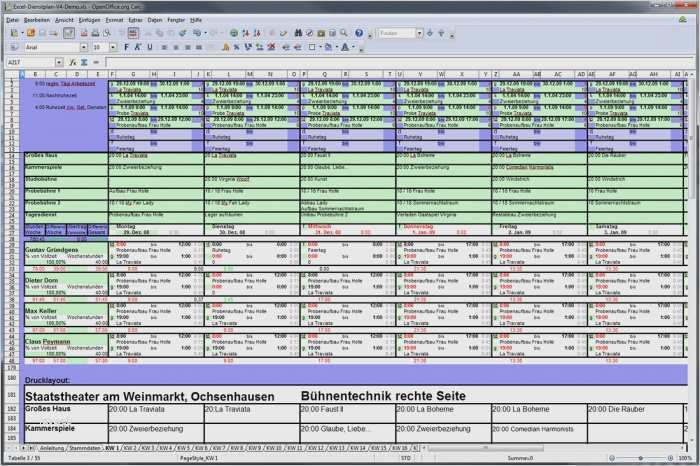Click the Increase Indent icon

tap(298, 47)
